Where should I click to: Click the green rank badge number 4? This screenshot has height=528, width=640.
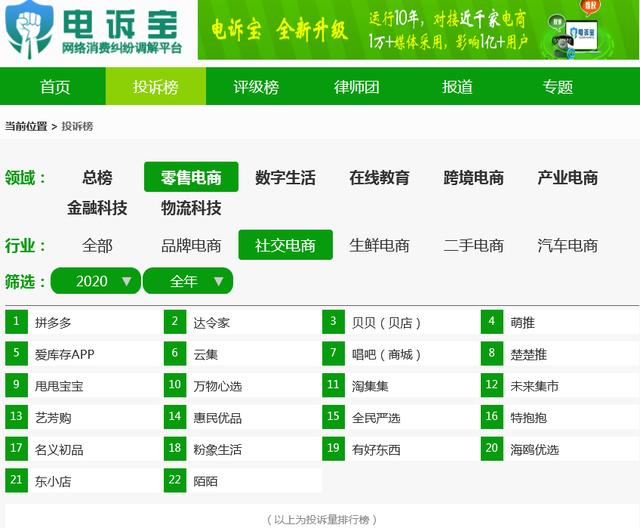tap(492, 322)
